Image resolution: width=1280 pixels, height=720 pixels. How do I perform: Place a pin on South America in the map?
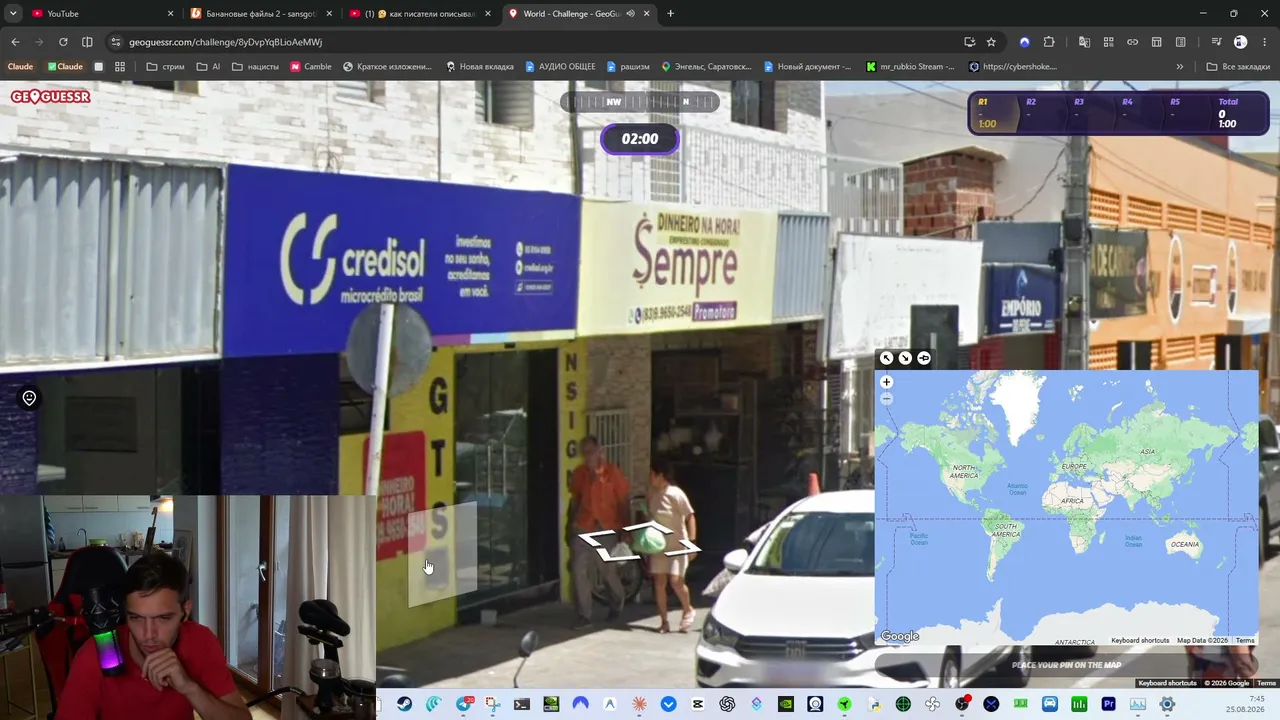[x=1003, y=530]
